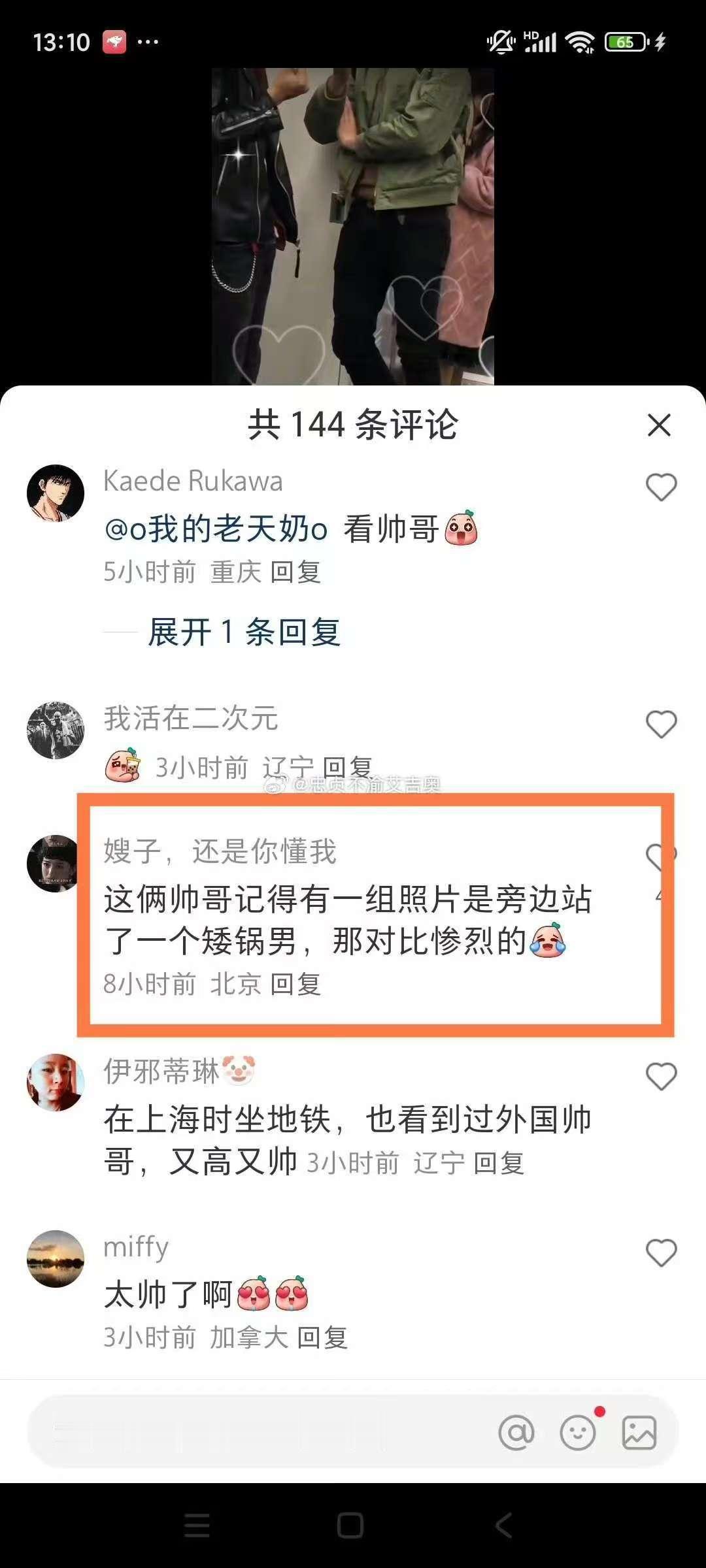Like miffy's comment heart
706x1568 pixels.
(661, 1253)
